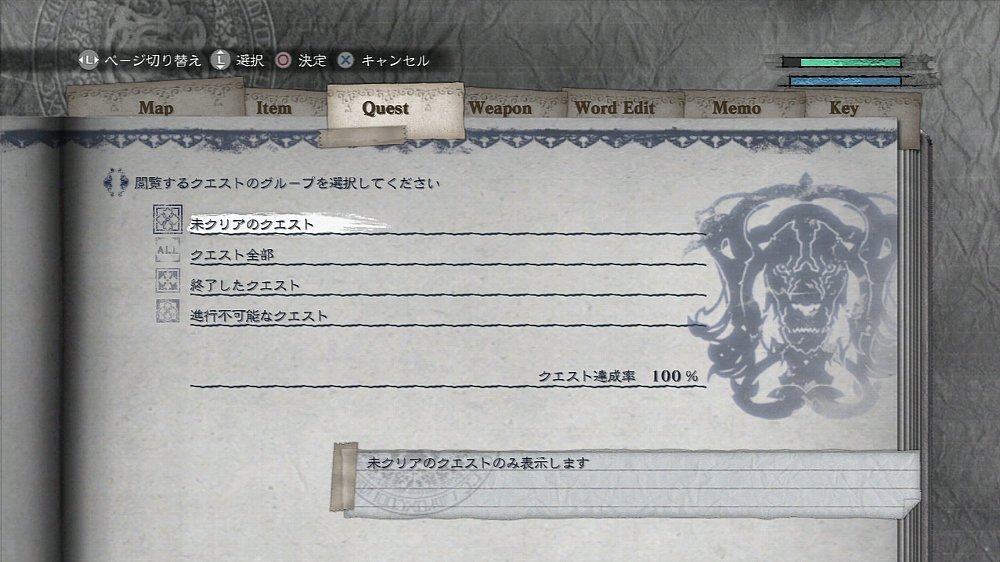Click the circle confirm button icon

(283, 61)
